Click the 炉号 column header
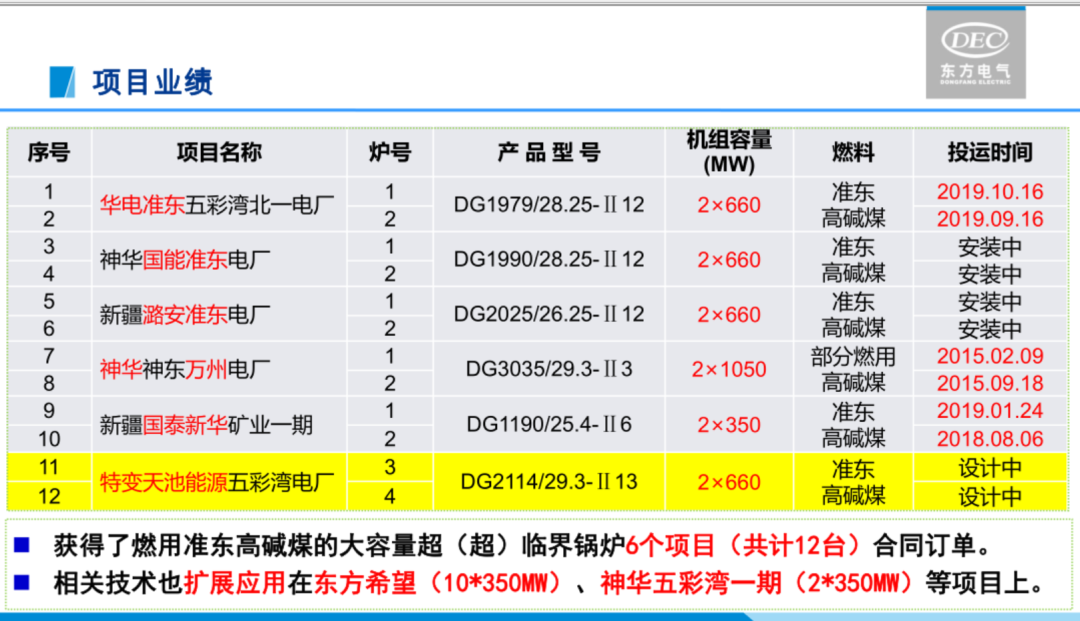The height and width of the screenshot is (621, 1080). (x=390, y=152)
